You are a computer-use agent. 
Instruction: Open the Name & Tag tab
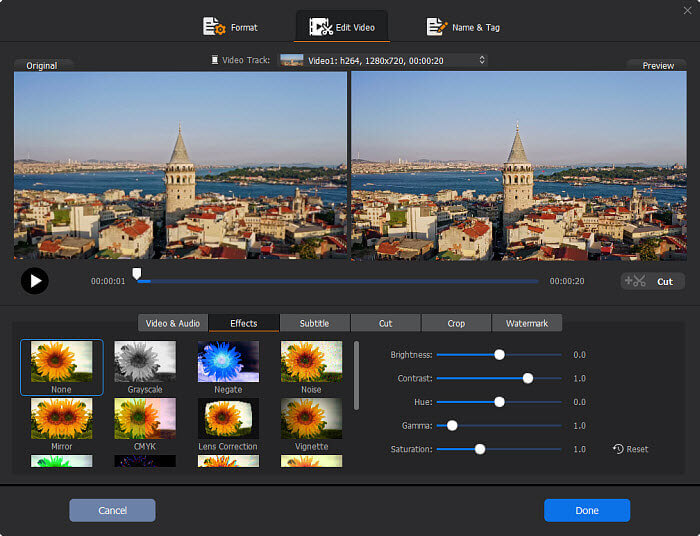click(x=463, y=27)
